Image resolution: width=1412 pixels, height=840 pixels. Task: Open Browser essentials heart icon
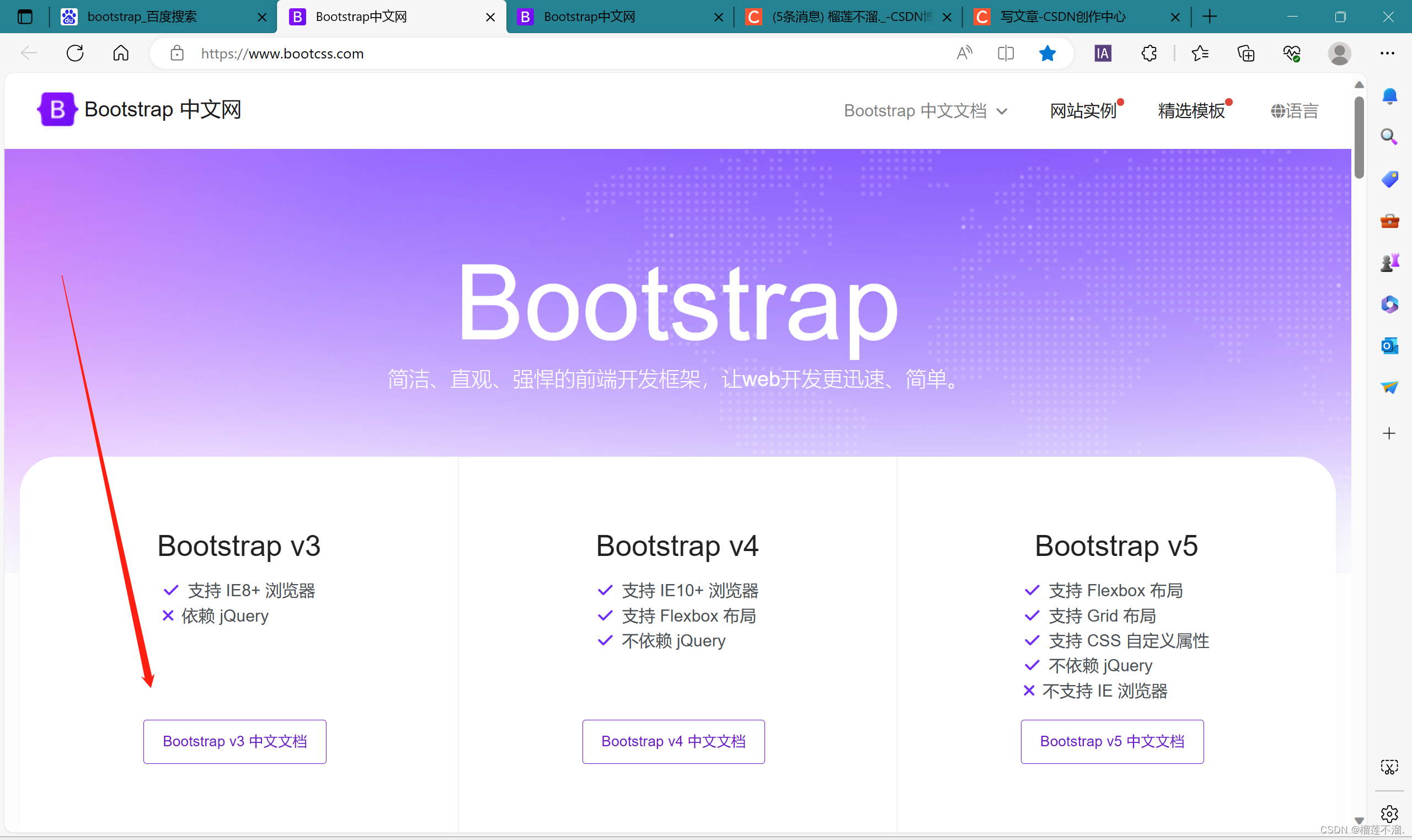click(1292, 53)
